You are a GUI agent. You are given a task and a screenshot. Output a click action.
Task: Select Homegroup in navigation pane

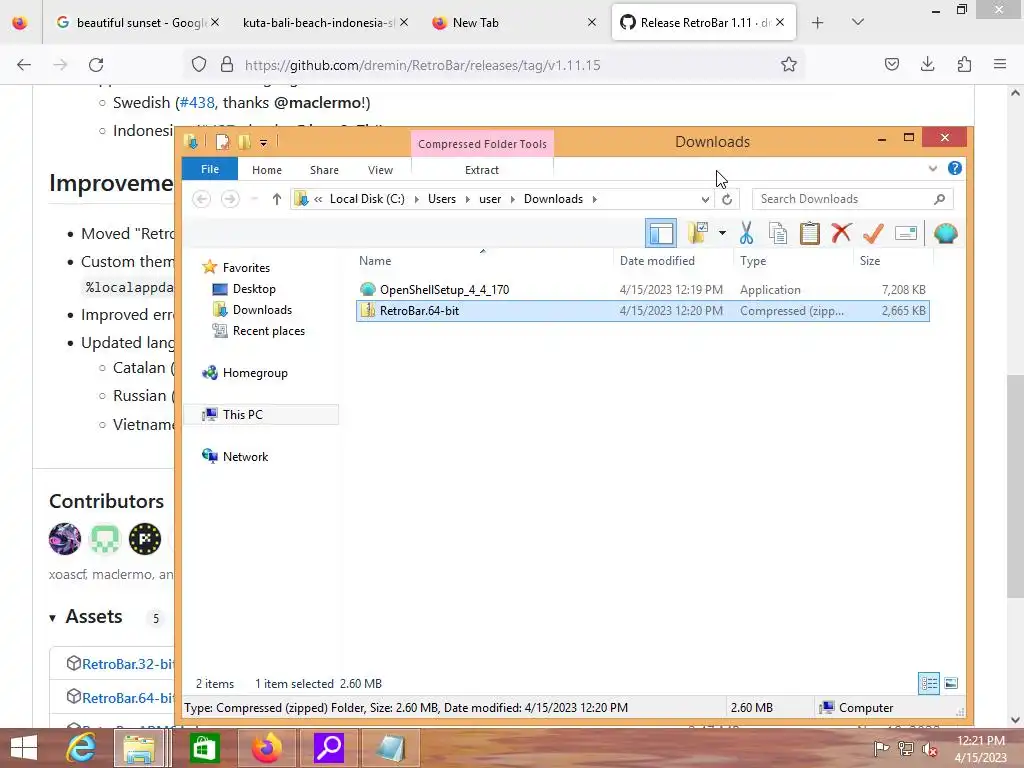pos(255,373)
